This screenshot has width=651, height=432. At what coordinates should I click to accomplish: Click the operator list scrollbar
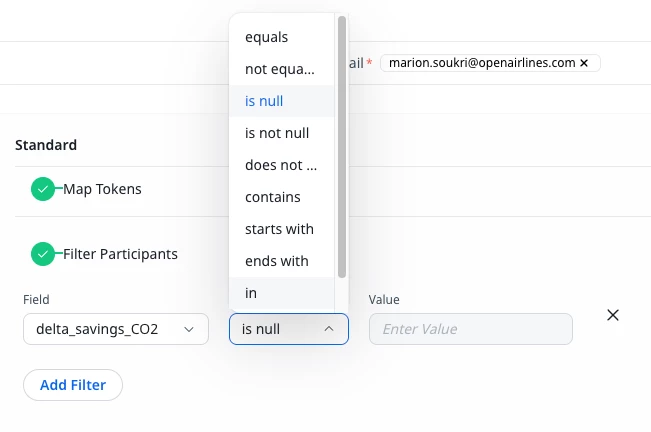342,145
